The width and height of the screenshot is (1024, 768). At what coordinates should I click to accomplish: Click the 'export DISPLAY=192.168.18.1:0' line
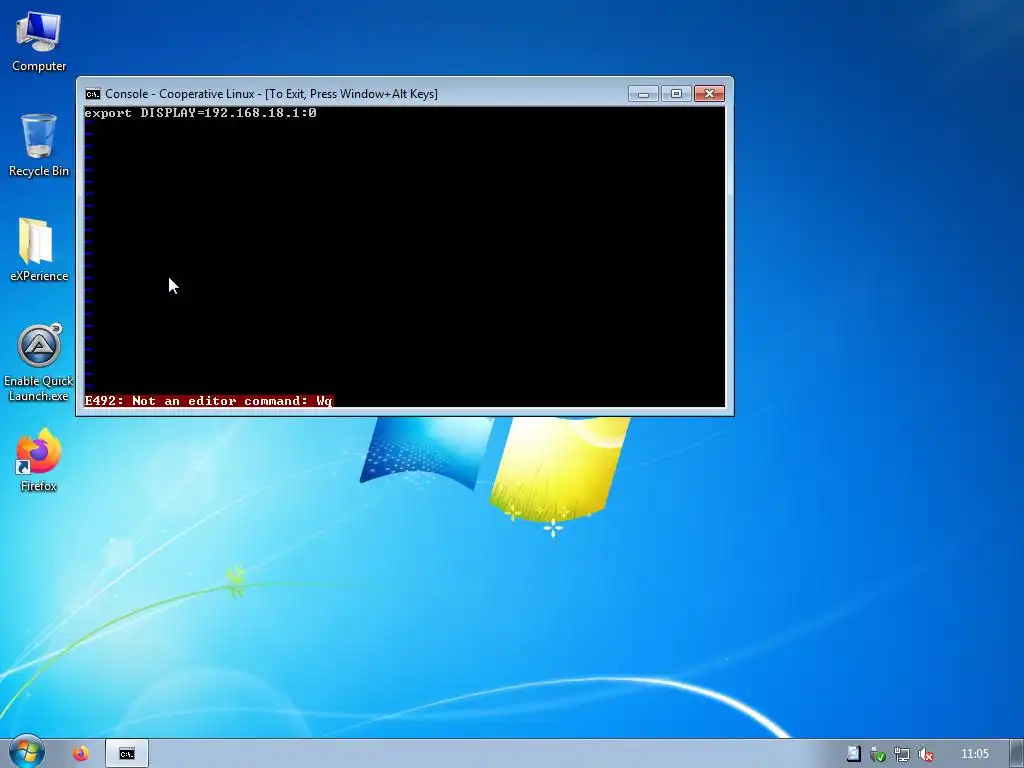tap(200, 113)
